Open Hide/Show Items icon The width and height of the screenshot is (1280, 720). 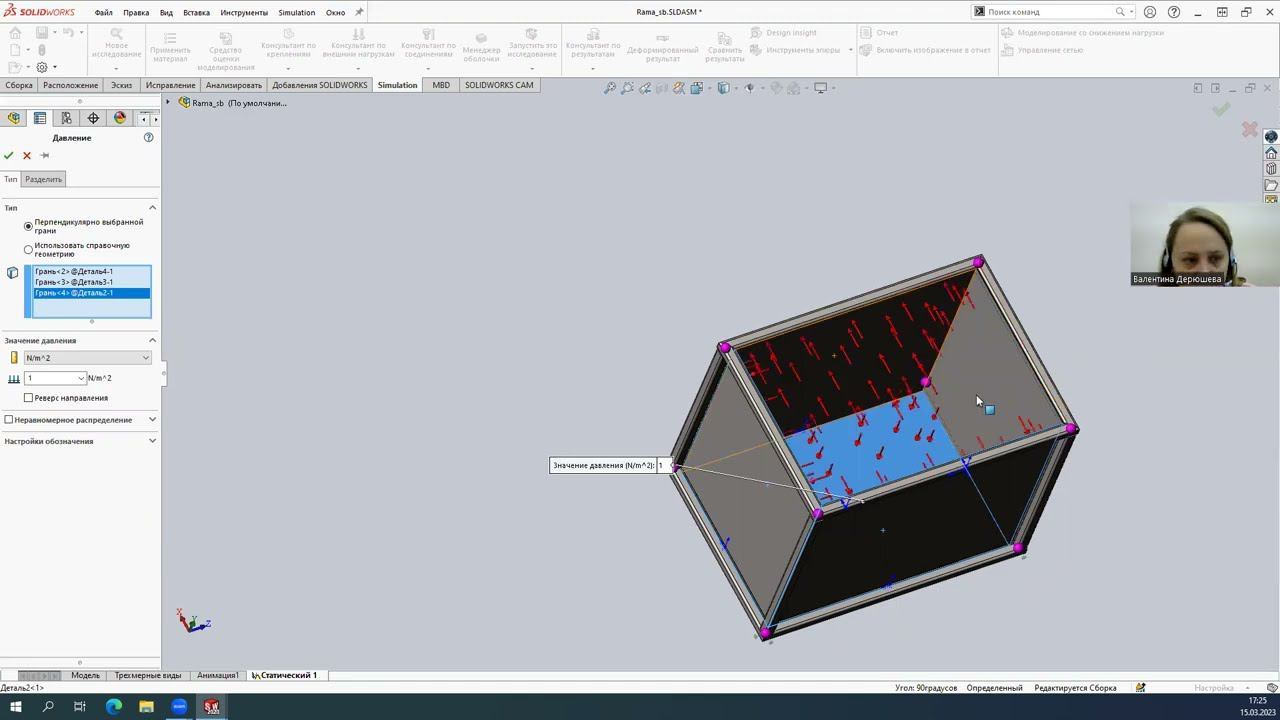(x=750, y=88)
